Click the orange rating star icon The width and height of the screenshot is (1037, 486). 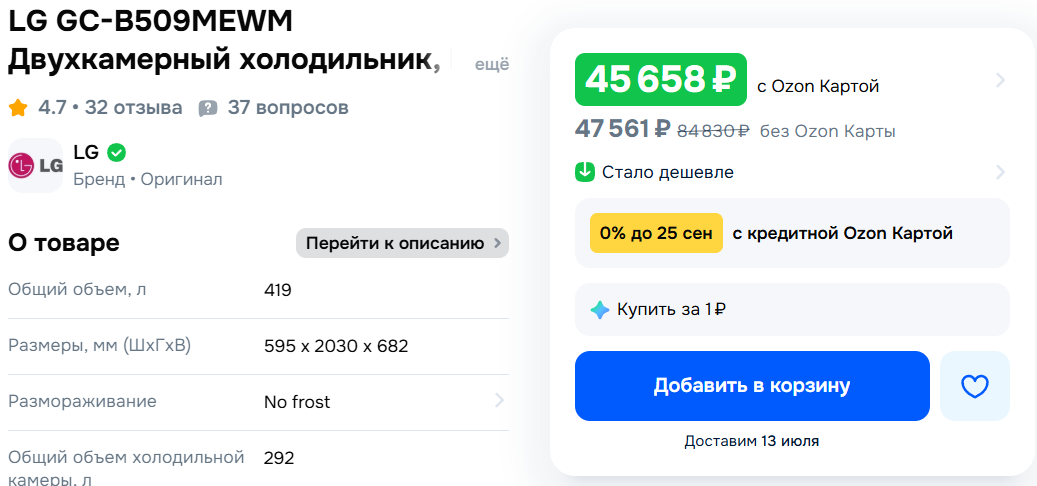pos(18,107)
